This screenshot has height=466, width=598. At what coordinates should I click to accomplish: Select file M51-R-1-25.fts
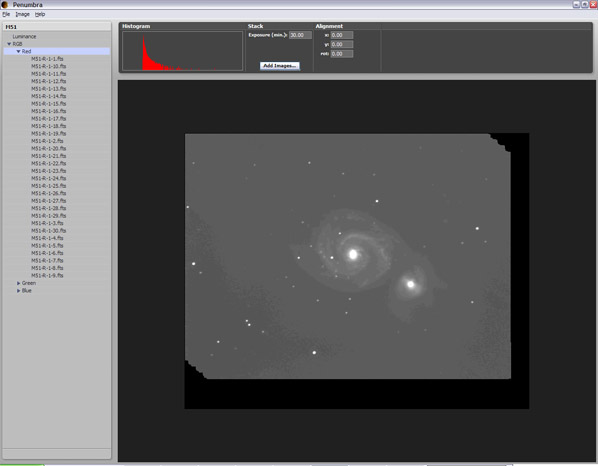48,186
